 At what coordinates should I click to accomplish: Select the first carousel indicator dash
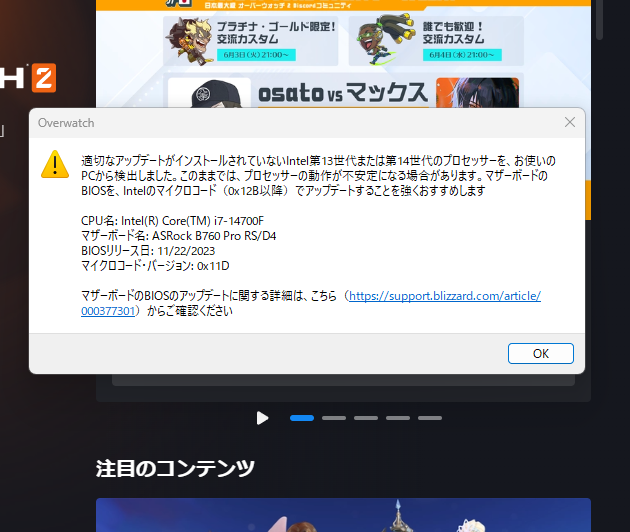coord(302,418)
